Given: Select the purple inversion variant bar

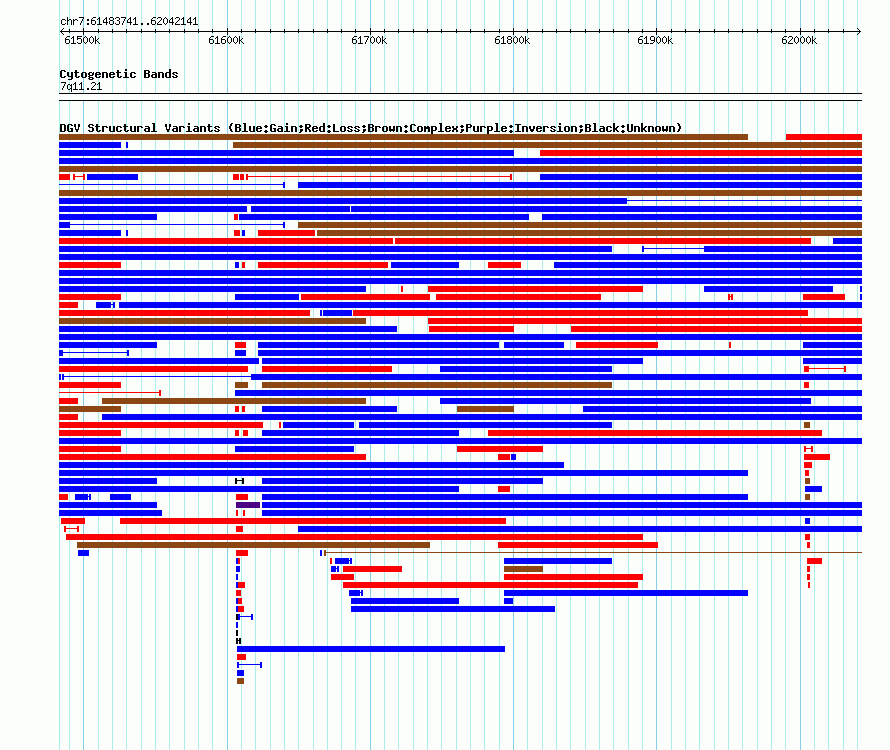Looking at the screenshot, I should click(248, 505).
